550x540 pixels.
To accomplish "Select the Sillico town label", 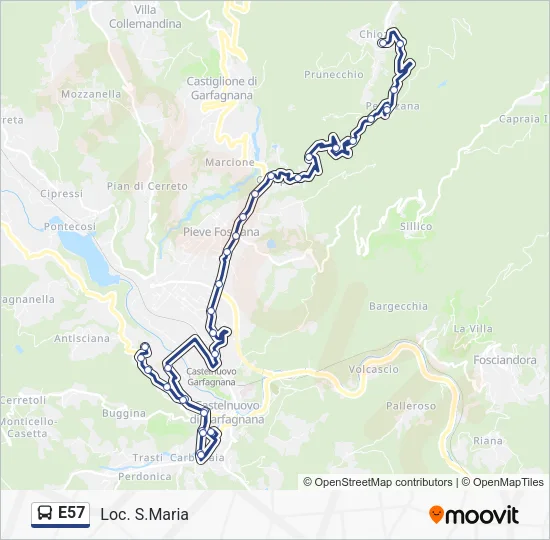I will coord(416,227).
